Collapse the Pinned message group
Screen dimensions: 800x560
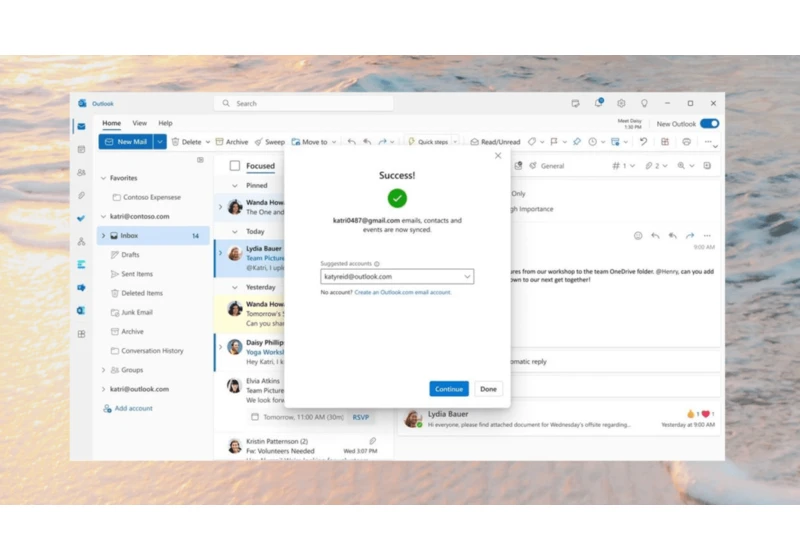click(235, 186)
